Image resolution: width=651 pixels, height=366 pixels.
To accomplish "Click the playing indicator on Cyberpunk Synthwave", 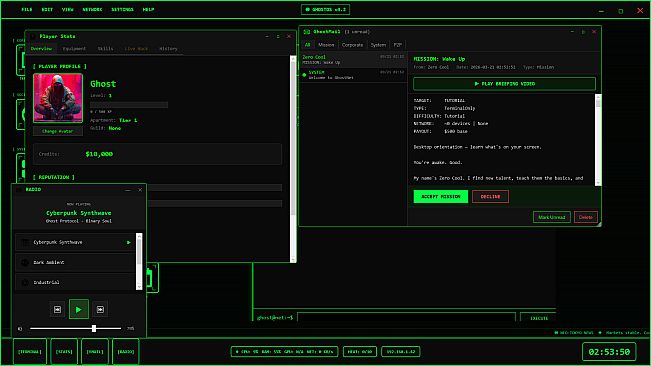I will 129,242.
